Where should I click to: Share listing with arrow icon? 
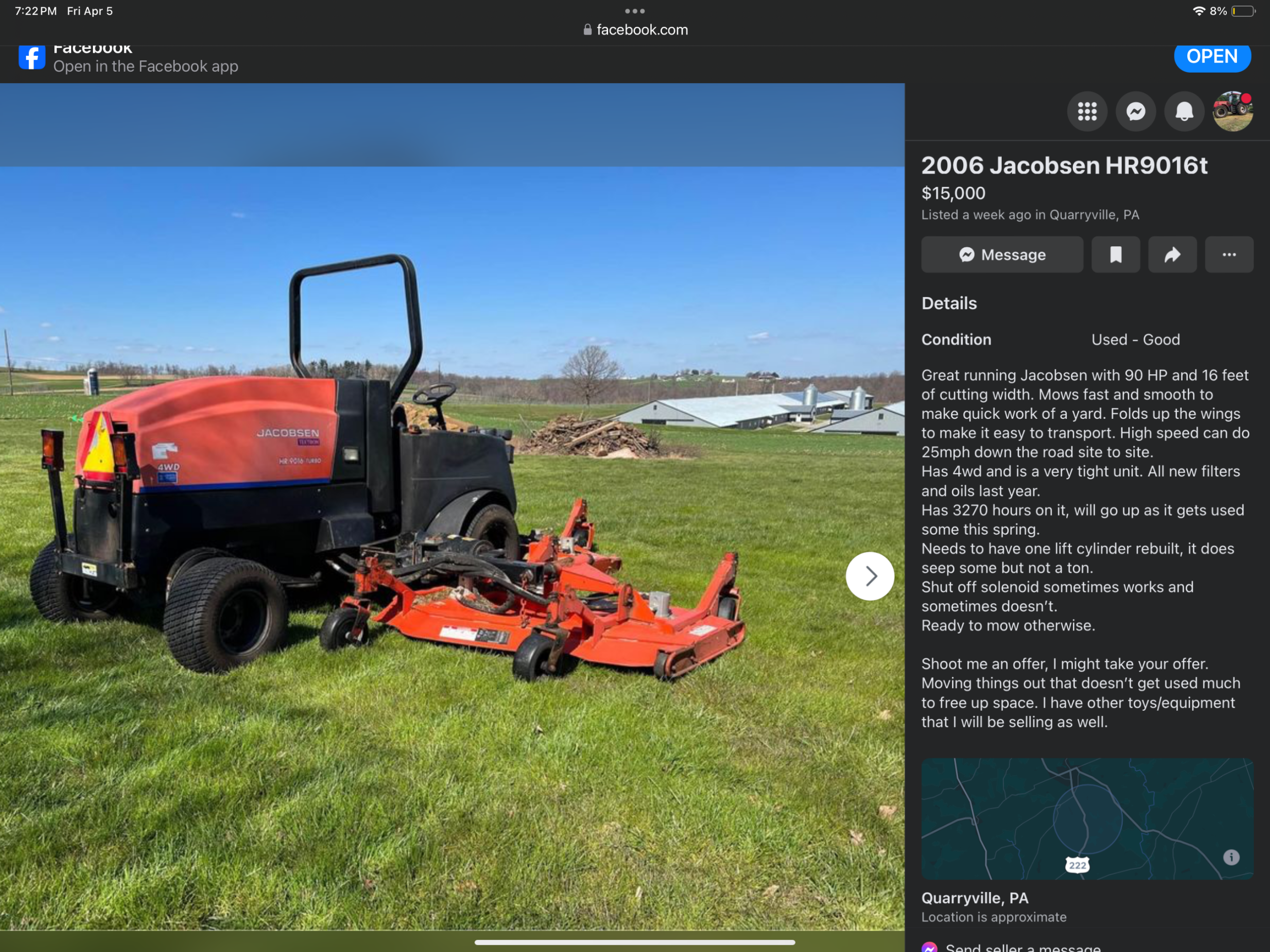click(1172, 255)
